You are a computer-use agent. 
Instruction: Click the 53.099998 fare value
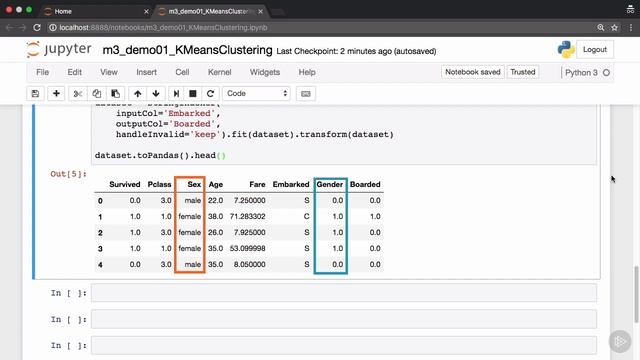click(x=247, y=248)
